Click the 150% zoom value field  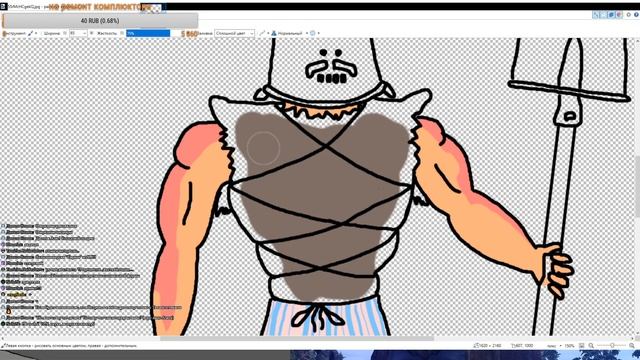569,346
